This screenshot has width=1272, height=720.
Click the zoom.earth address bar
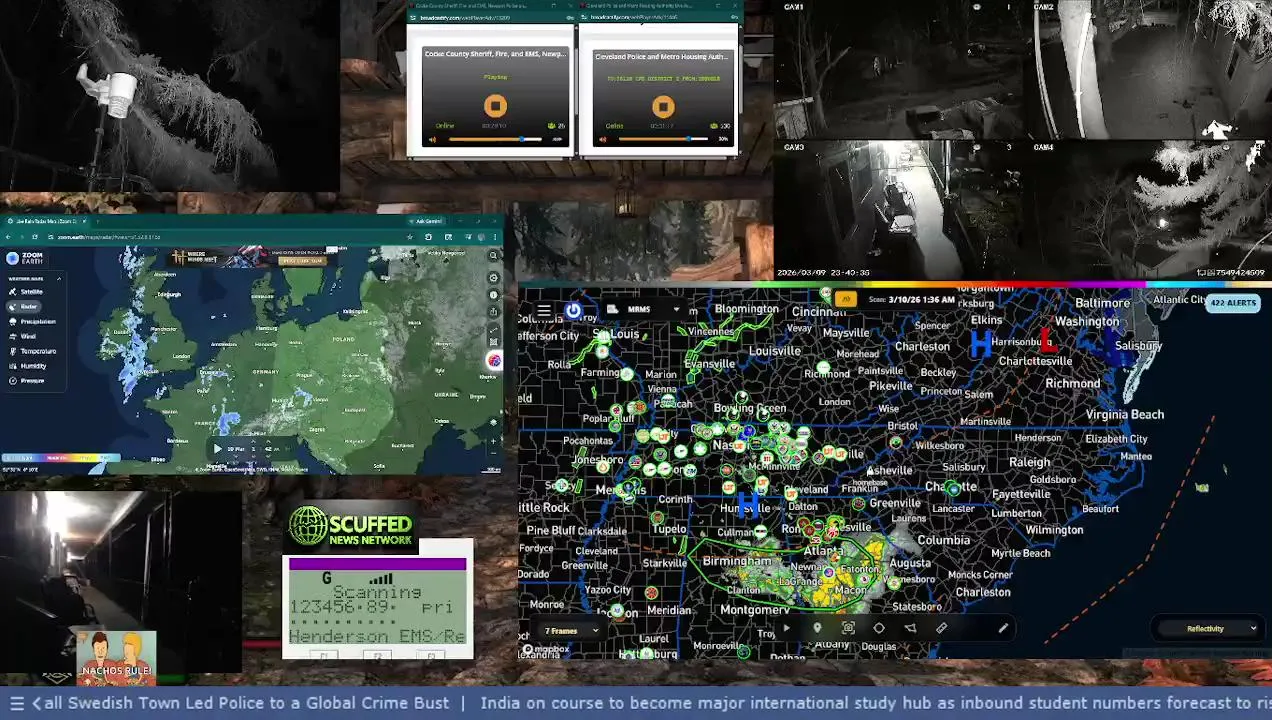(225, 237)
